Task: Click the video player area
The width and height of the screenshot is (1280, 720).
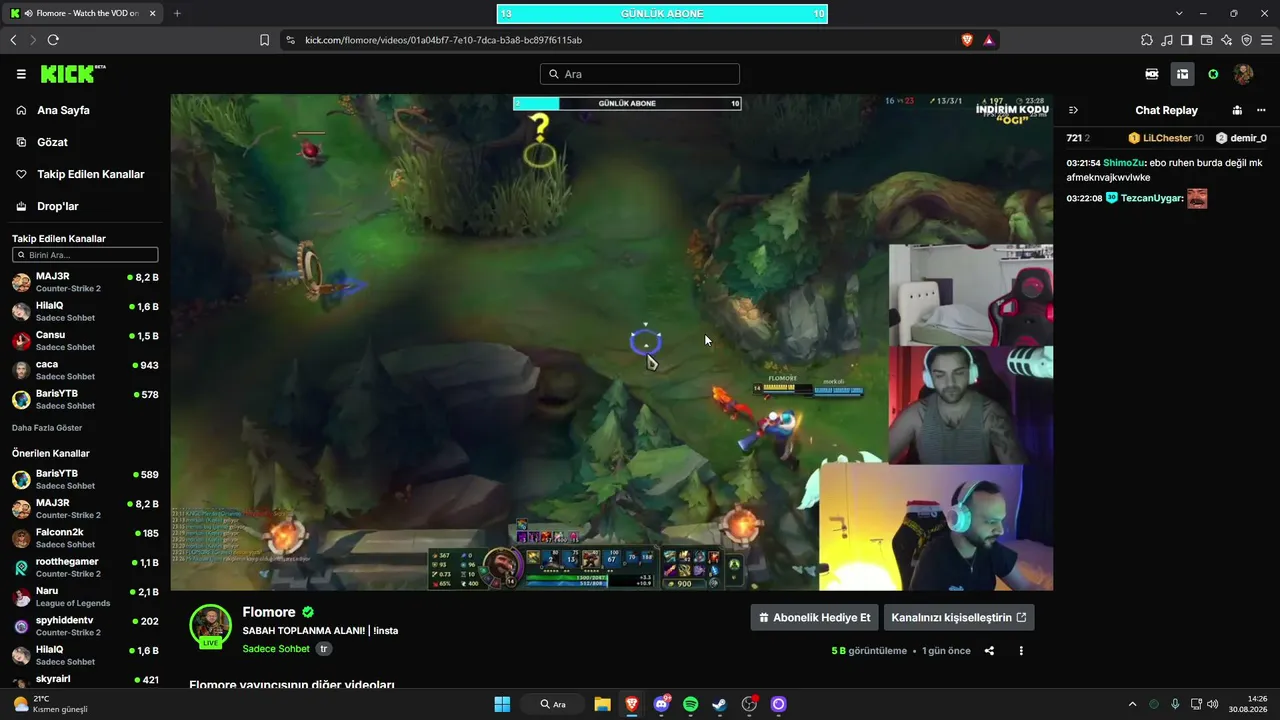Action: (611, 342)
